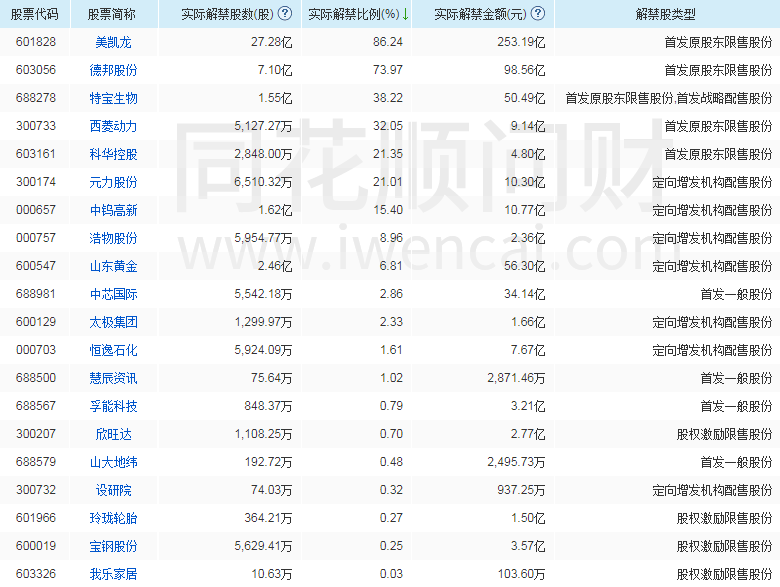Open stock link 西菱动力

(113, 126)
